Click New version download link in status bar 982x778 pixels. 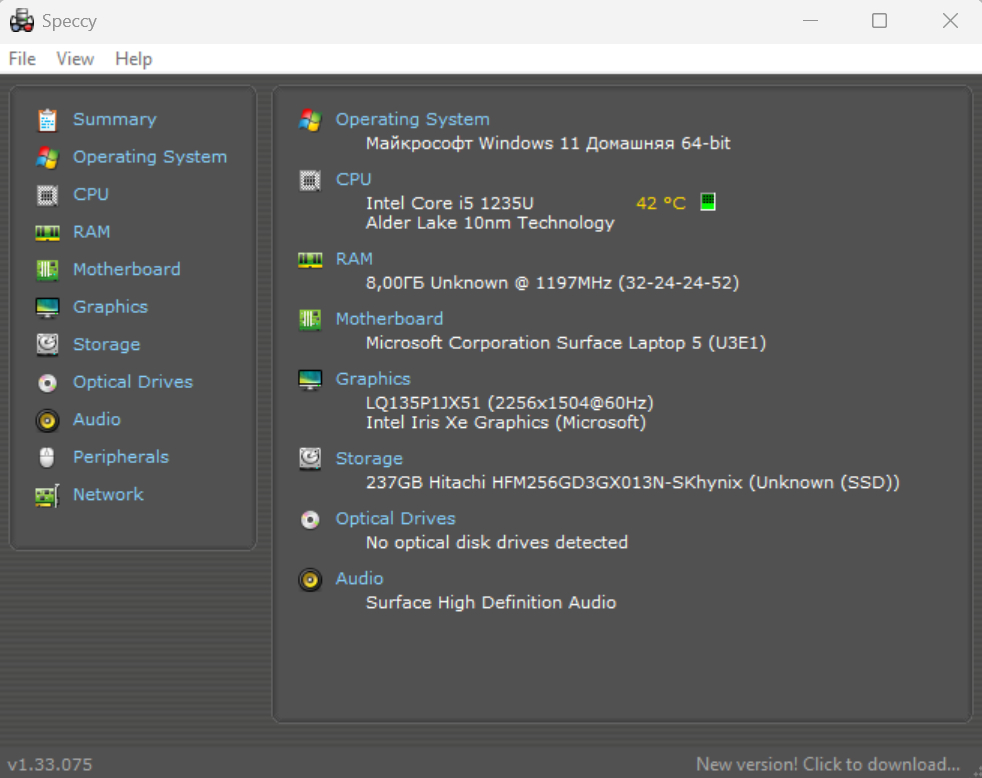(828, 764)
